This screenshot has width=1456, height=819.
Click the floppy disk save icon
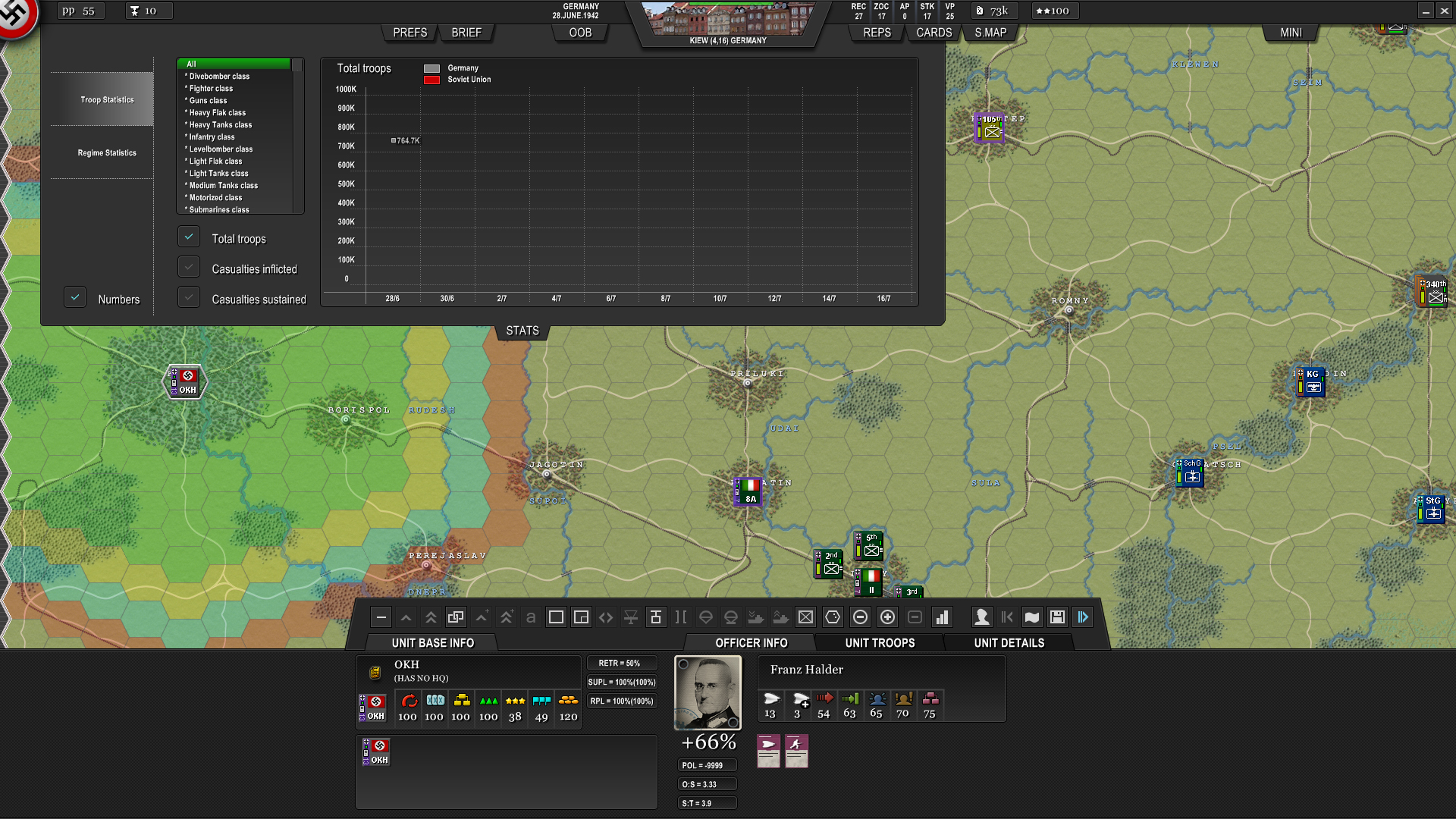tap(1057, 617)
